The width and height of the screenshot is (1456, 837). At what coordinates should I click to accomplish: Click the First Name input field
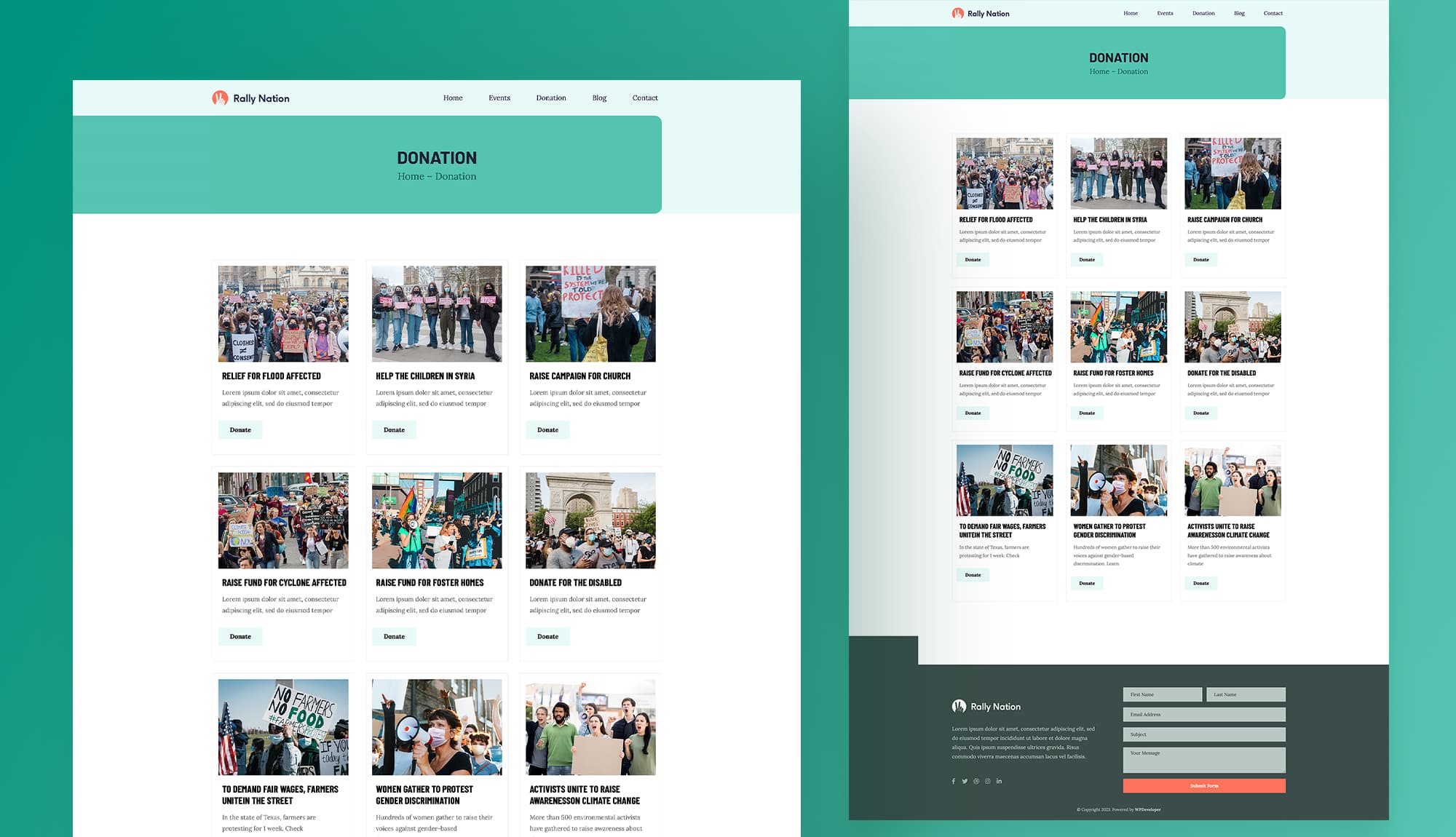click(1162, 694)
